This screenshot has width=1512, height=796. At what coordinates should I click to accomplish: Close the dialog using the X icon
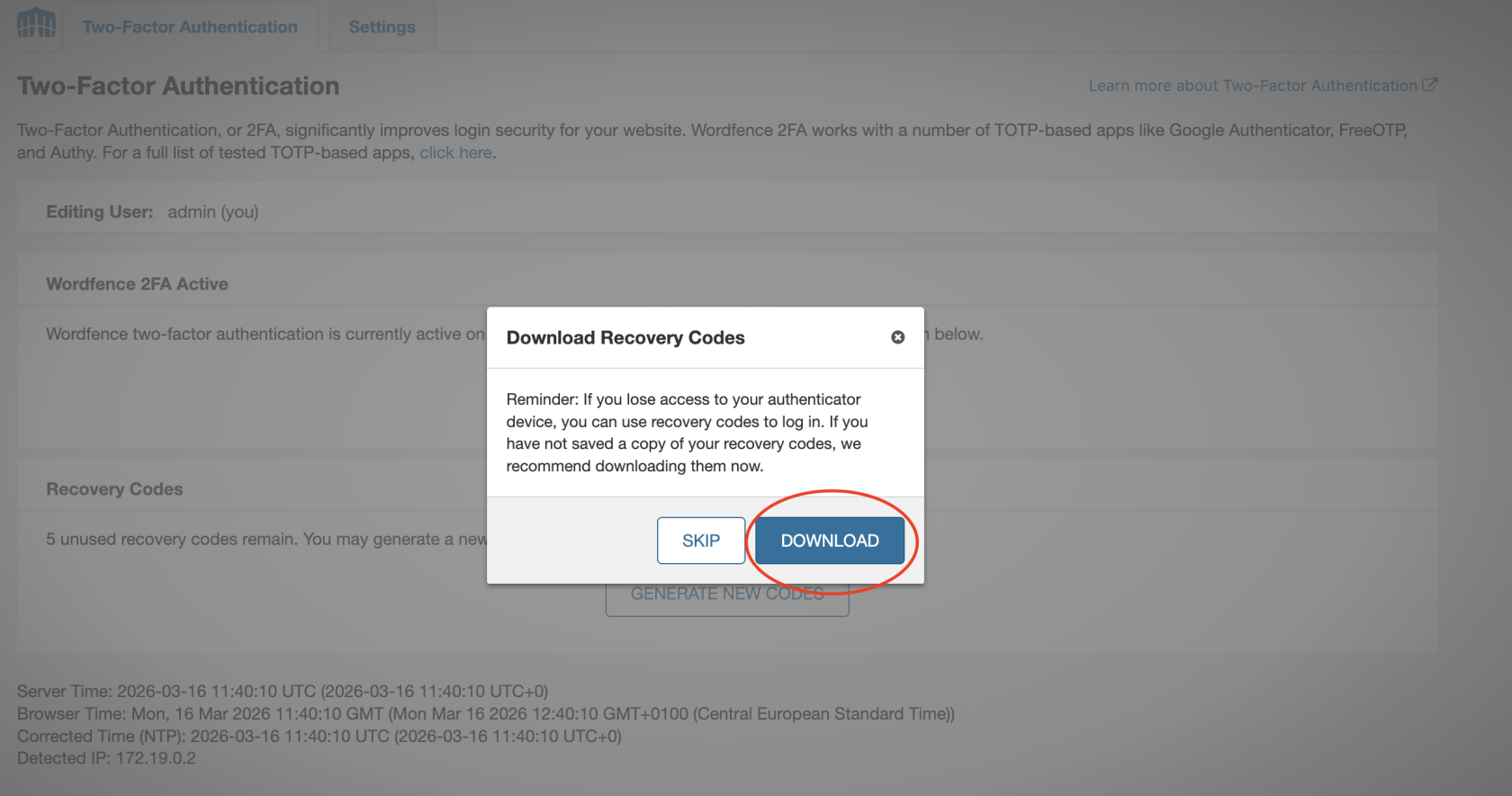tap(897, 337)
